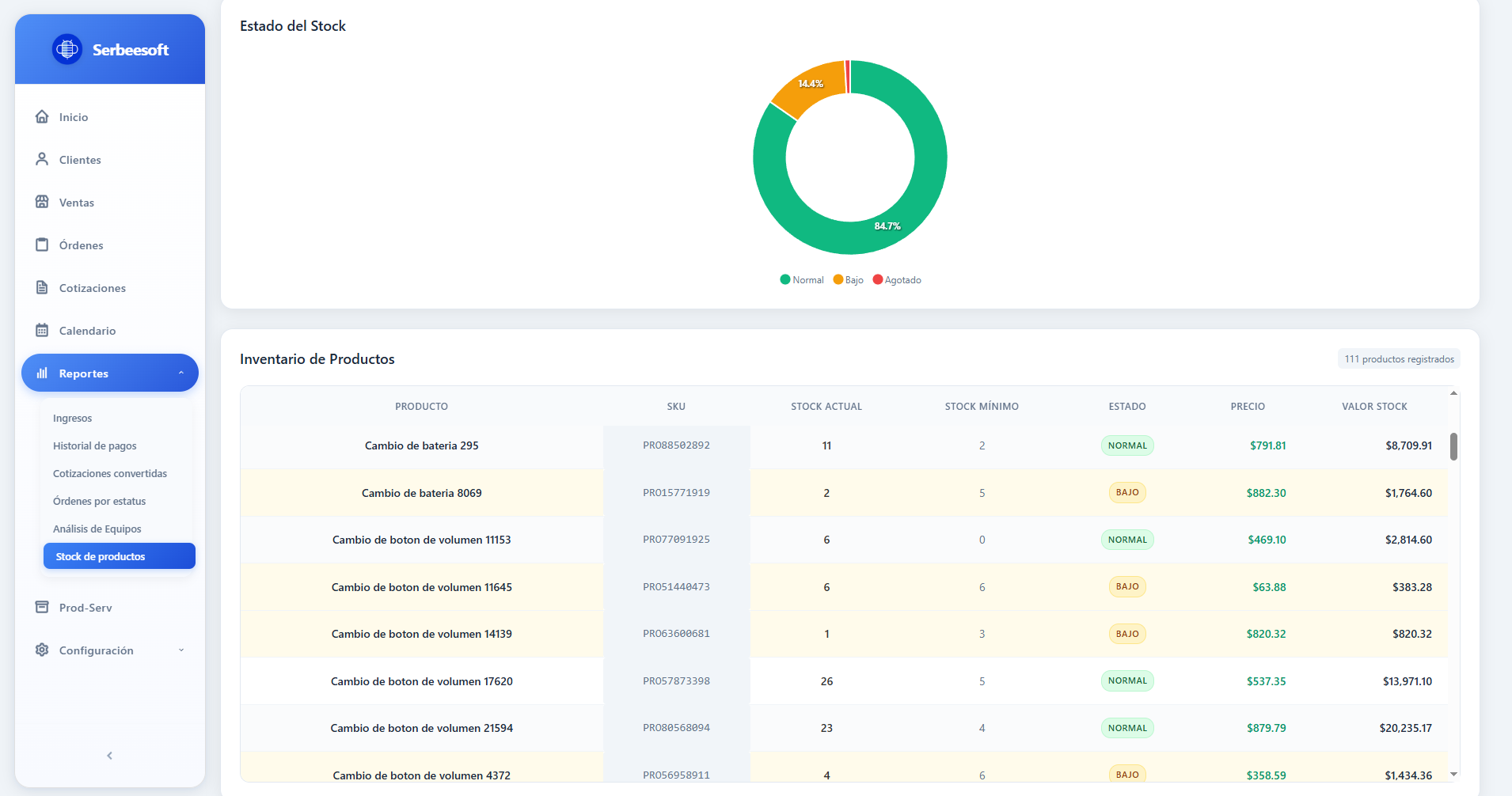This screenshot has width=1512, height=796.
Task: Open Historial de pagos report
Action: 94,445
